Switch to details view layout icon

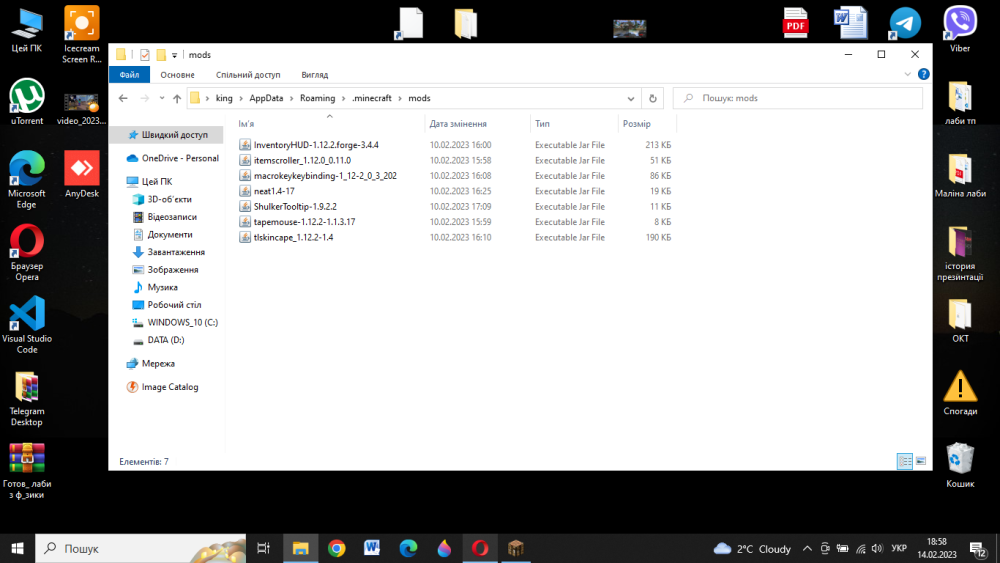tap(904, 461)
